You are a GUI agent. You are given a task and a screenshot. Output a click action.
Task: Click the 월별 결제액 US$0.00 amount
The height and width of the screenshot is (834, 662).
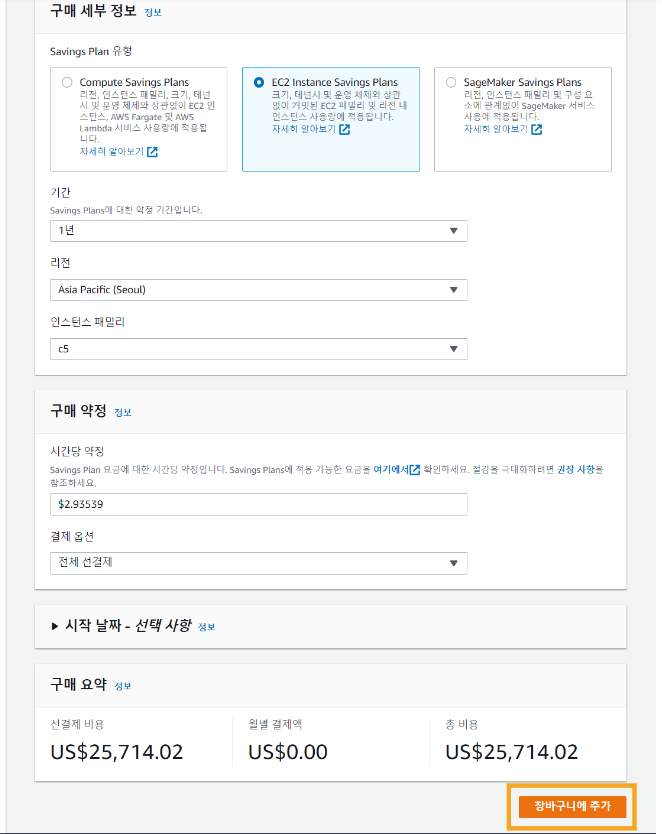pos(288,752)
